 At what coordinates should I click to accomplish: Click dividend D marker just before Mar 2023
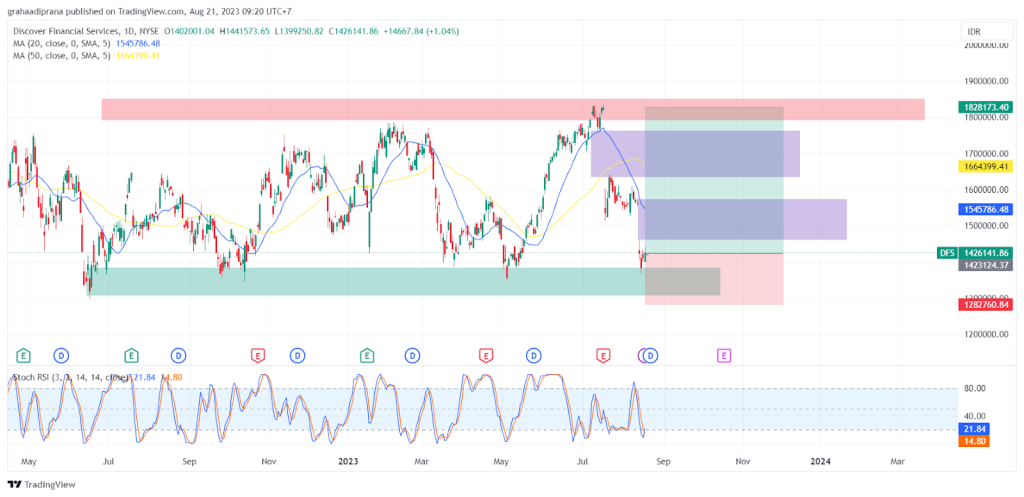pos(412,355)
